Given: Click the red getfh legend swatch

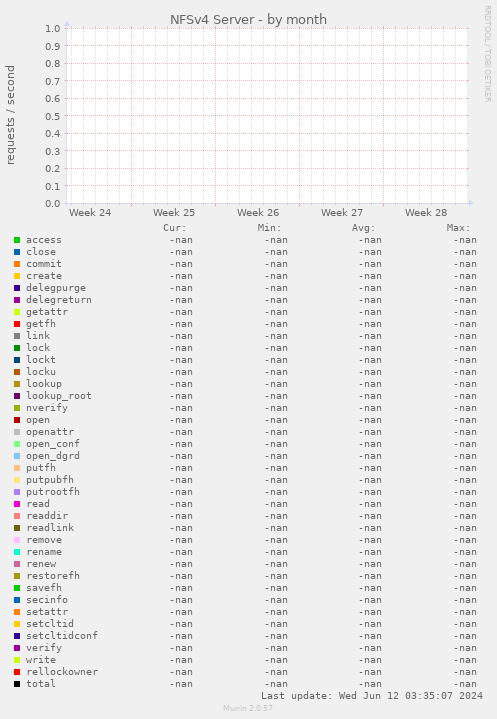Looking at the screenshot, I should (17, 324).
